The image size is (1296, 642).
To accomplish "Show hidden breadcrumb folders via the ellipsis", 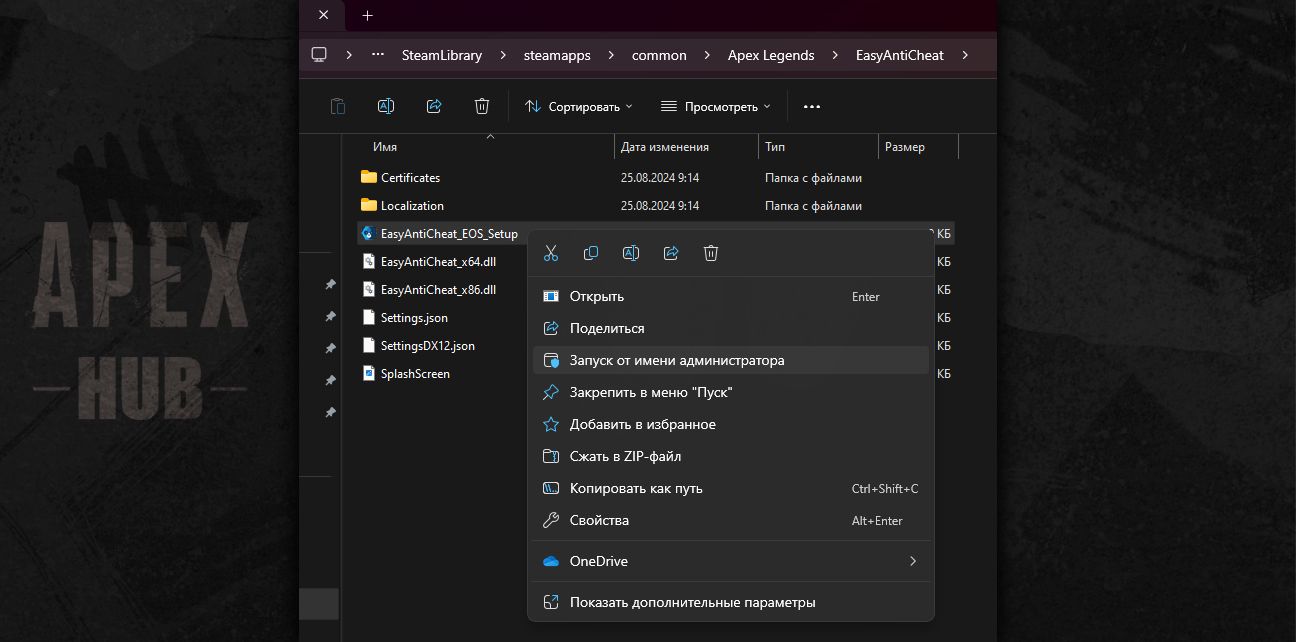I will tap(378, 55).
